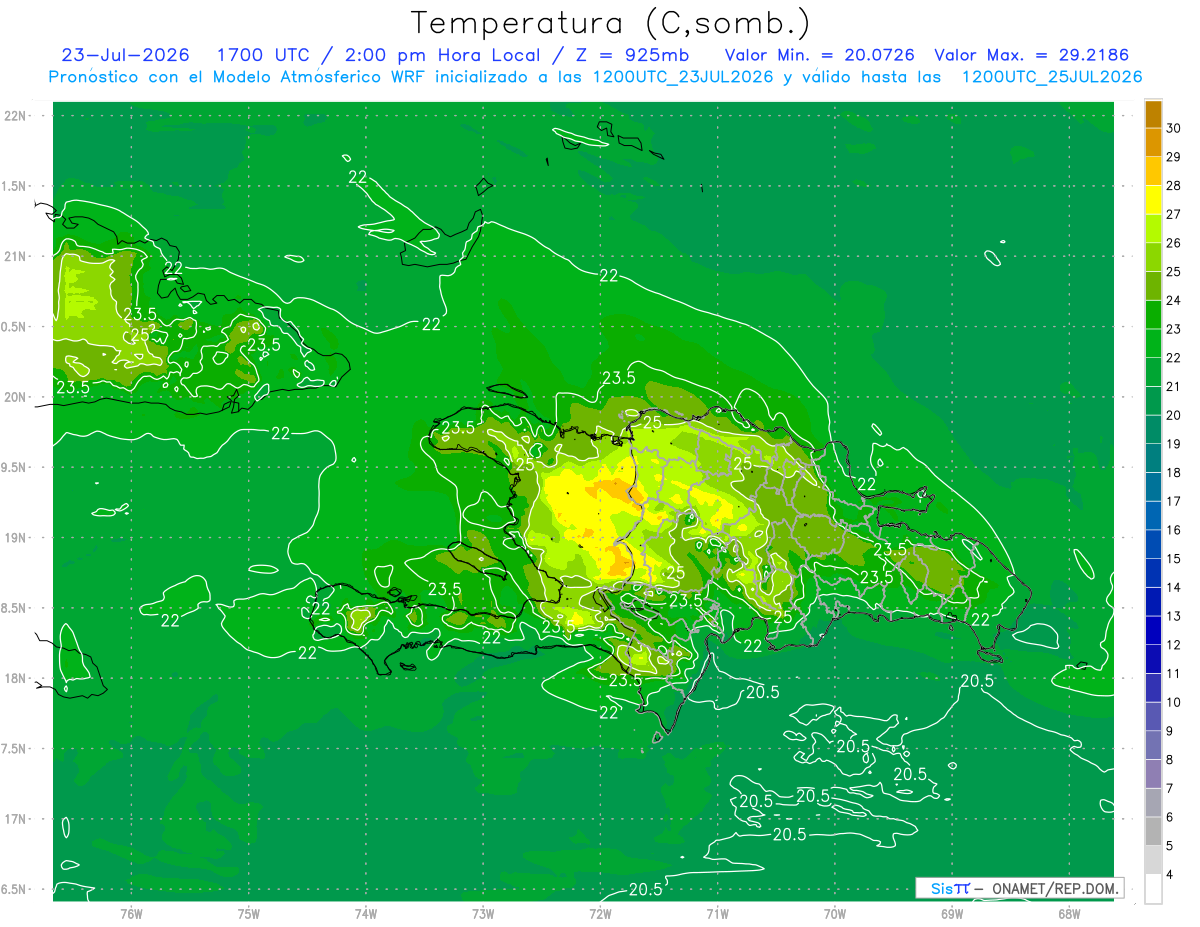This screenshot has height=927, width=1200.
Task: Click the '17N' latitude axis label
Action: pos(16,819)
